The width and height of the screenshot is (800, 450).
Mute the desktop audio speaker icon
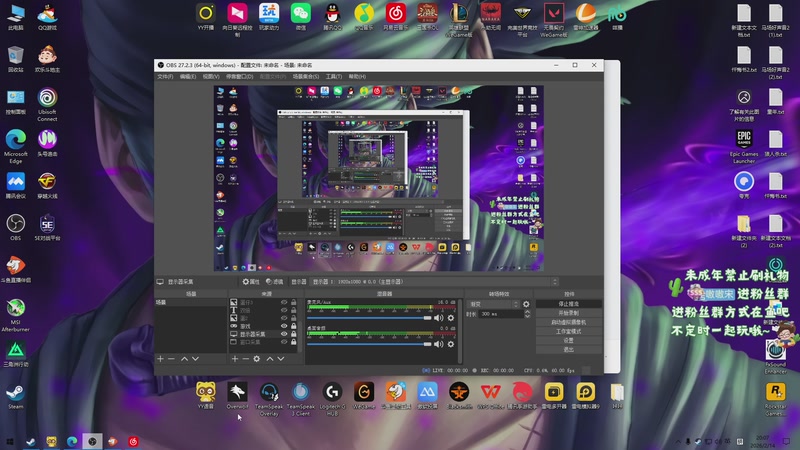[x=438, y=344]
